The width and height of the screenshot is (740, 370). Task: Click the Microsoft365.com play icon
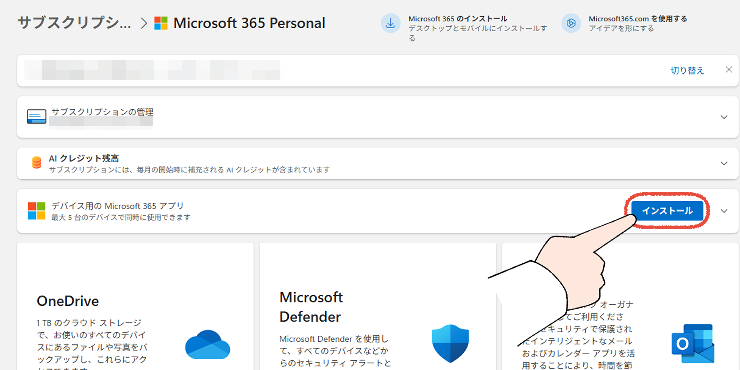click(571, 23)
